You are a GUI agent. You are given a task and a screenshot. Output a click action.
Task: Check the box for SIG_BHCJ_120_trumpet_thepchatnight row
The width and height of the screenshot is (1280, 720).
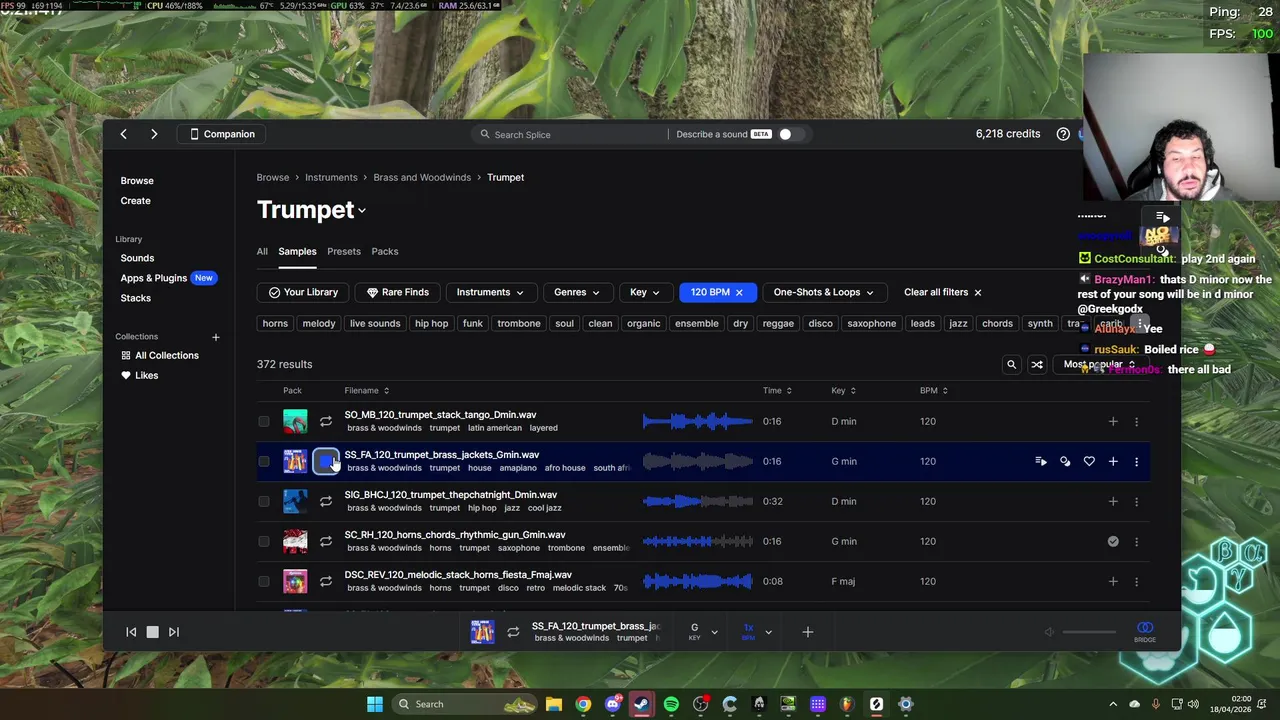[264, 501]
